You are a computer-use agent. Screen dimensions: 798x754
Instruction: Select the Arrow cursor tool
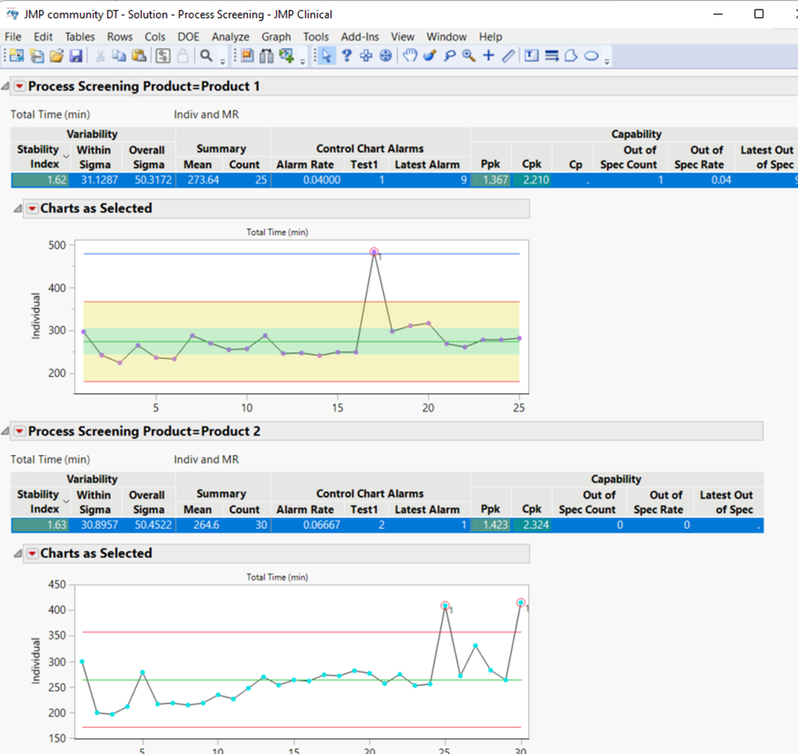pyautogui.click(x=327, y=56)
